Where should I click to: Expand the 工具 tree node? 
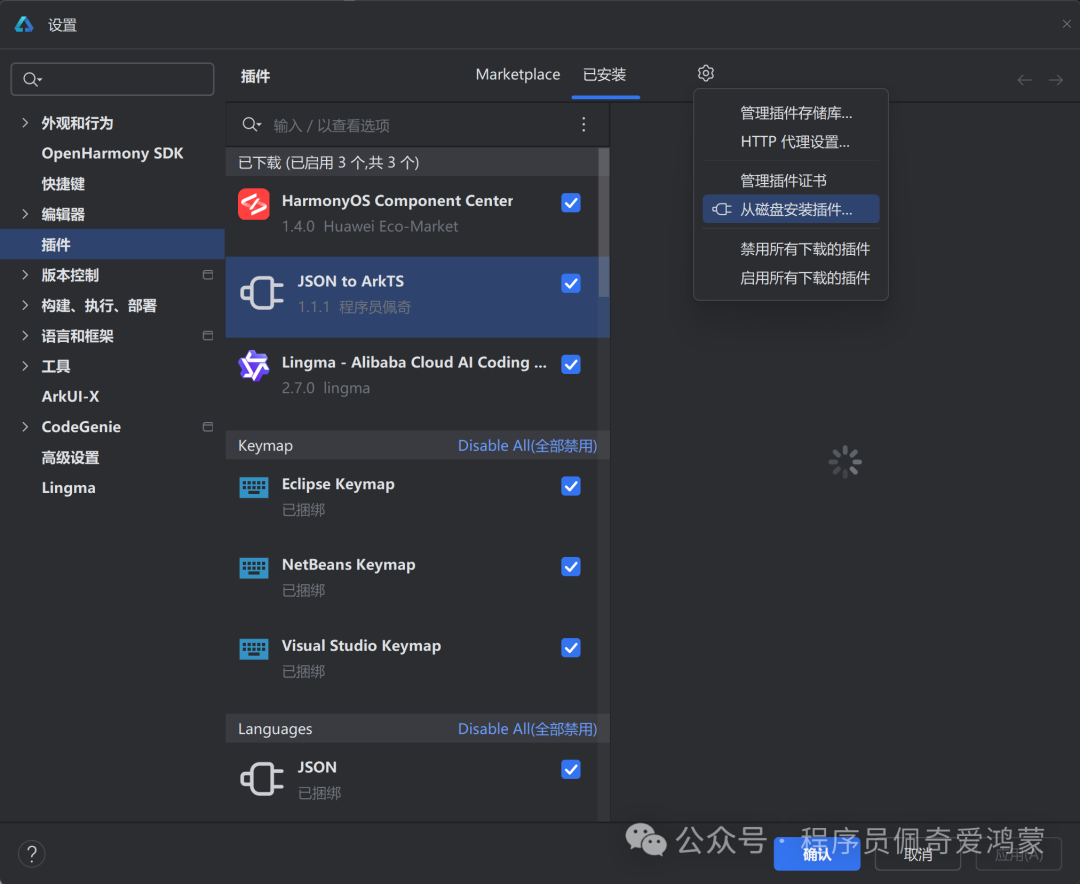coord(25,366)
